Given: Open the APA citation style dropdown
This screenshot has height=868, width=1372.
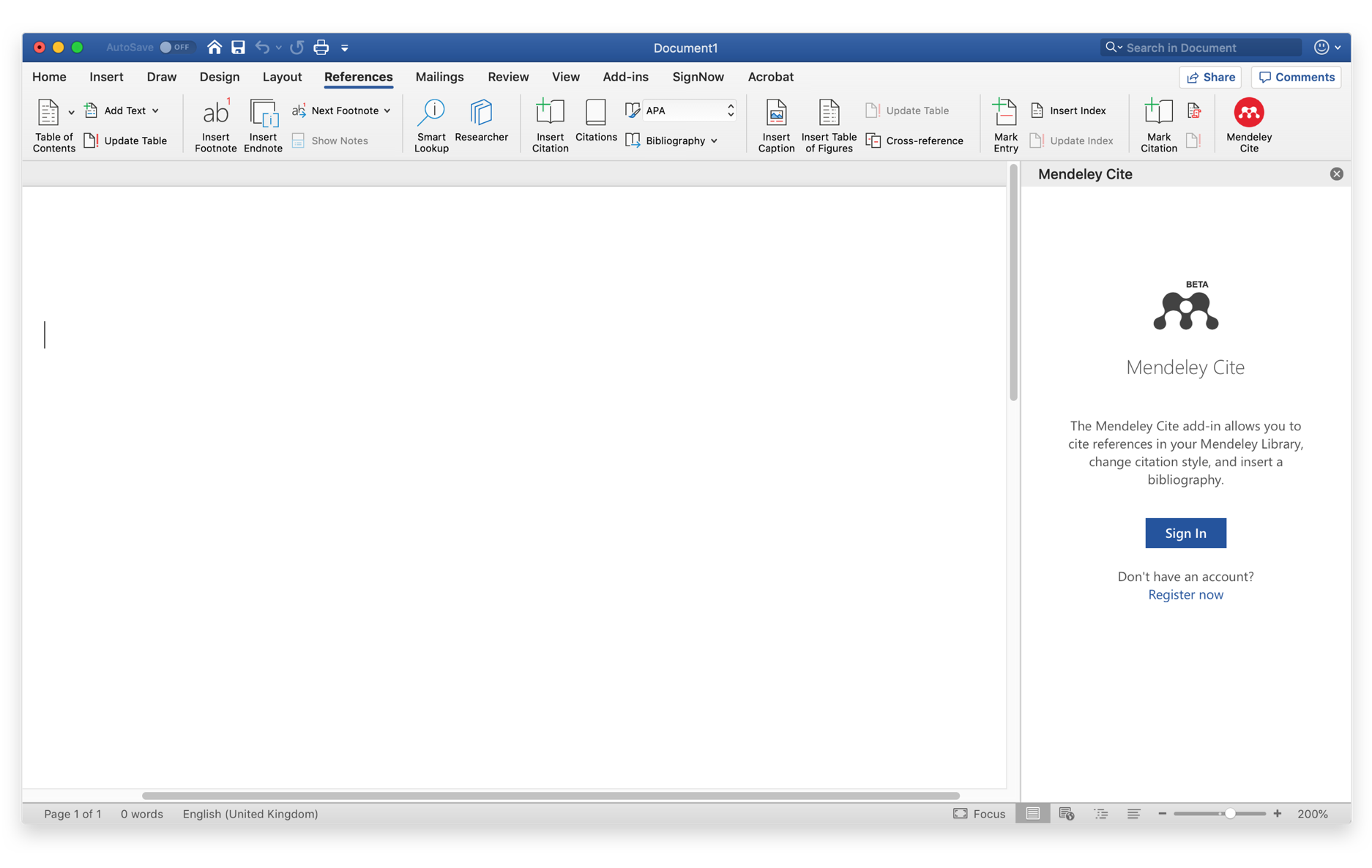Looking at the screenshot, I should coord(730,111).
